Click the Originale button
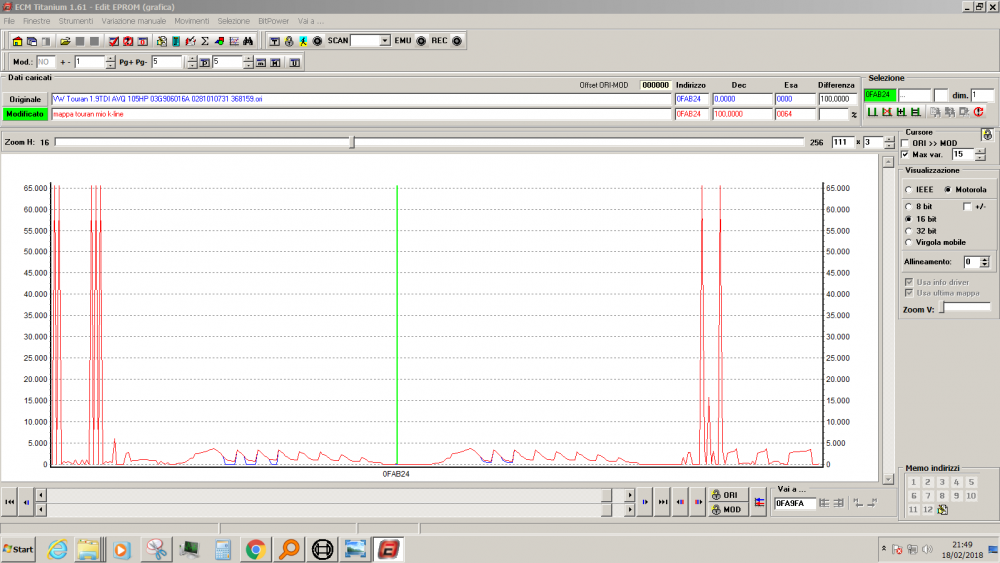 (25, 100)
